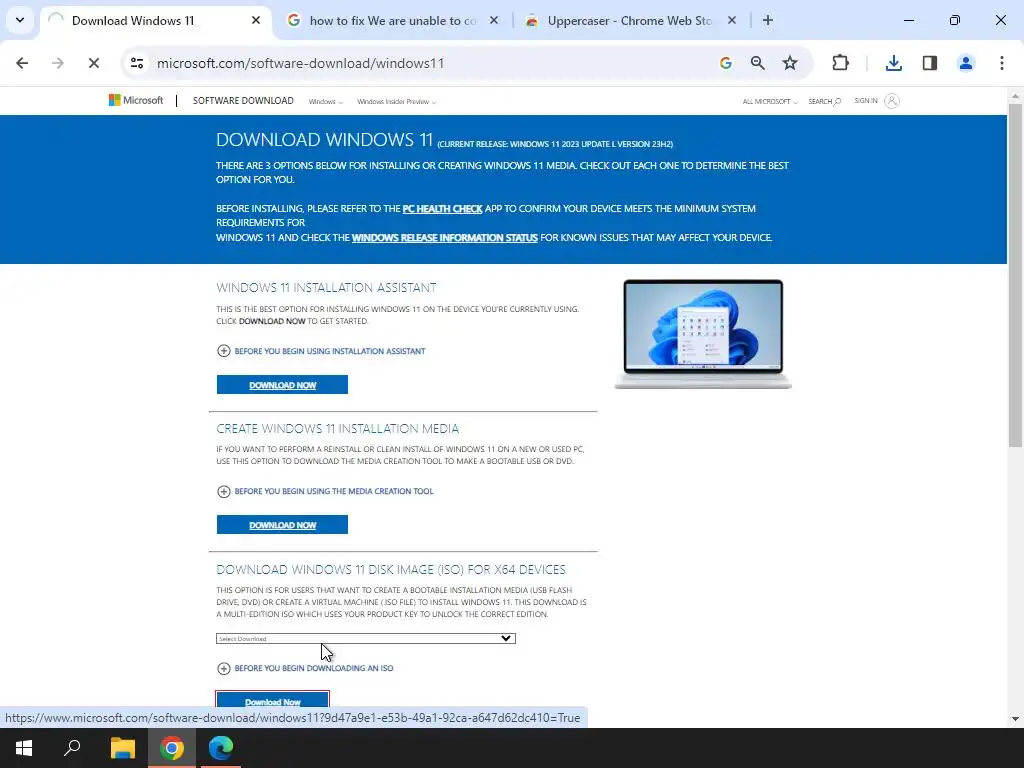Click DOWNLOAD NOW under Installation Media

(282, 524)
